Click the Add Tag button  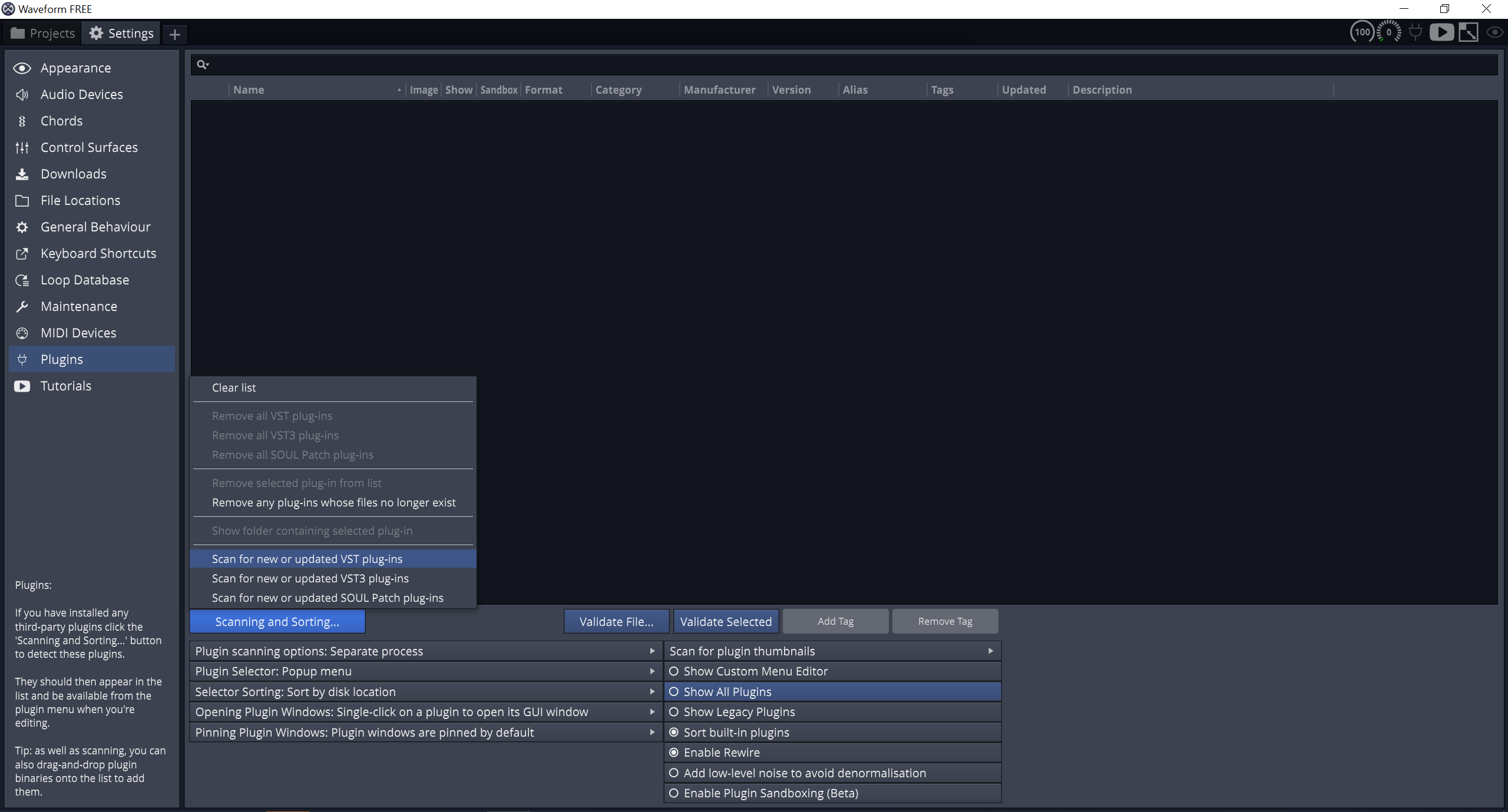click(835, 622)
